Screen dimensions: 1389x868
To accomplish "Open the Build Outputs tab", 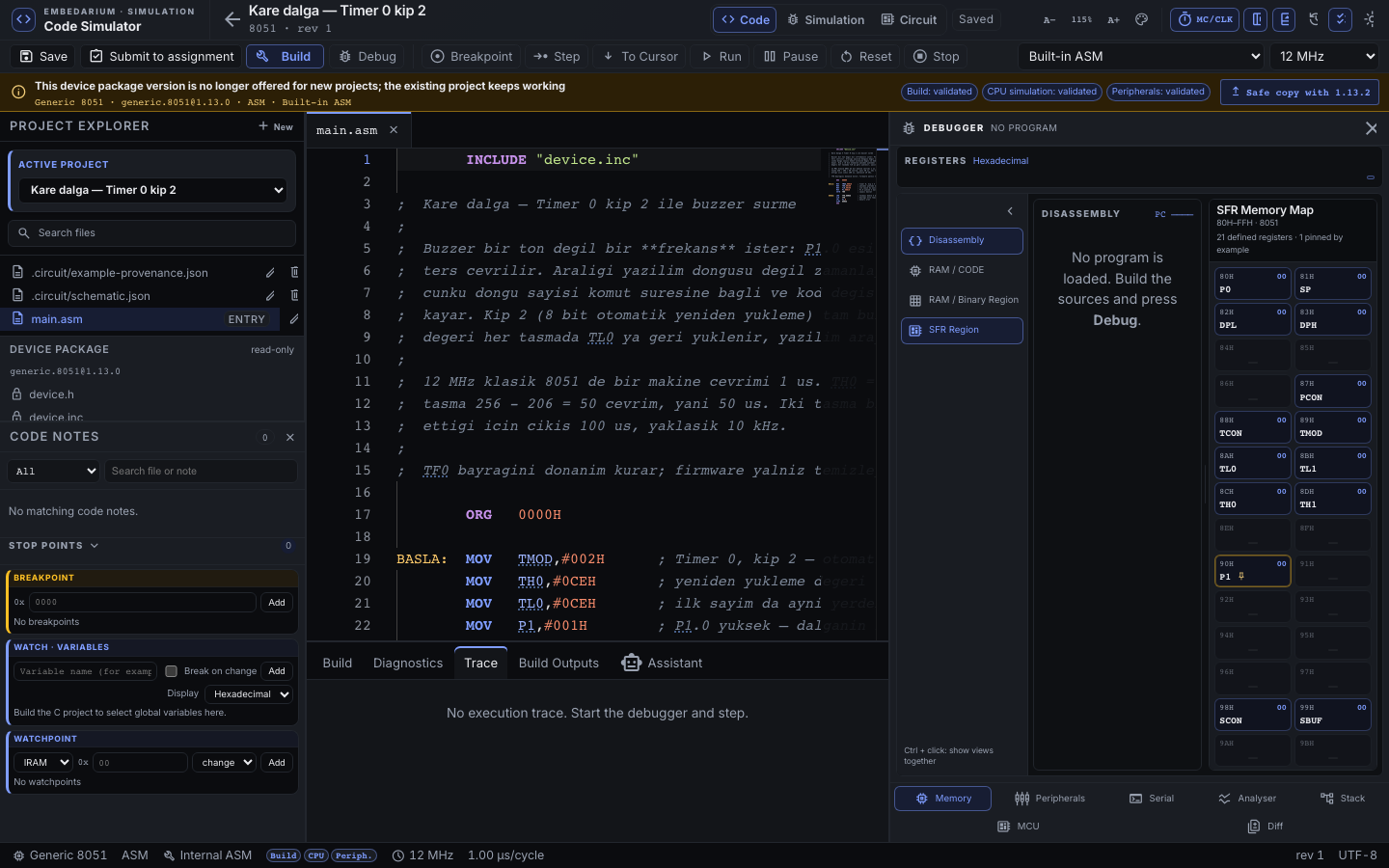I will 558,663.
